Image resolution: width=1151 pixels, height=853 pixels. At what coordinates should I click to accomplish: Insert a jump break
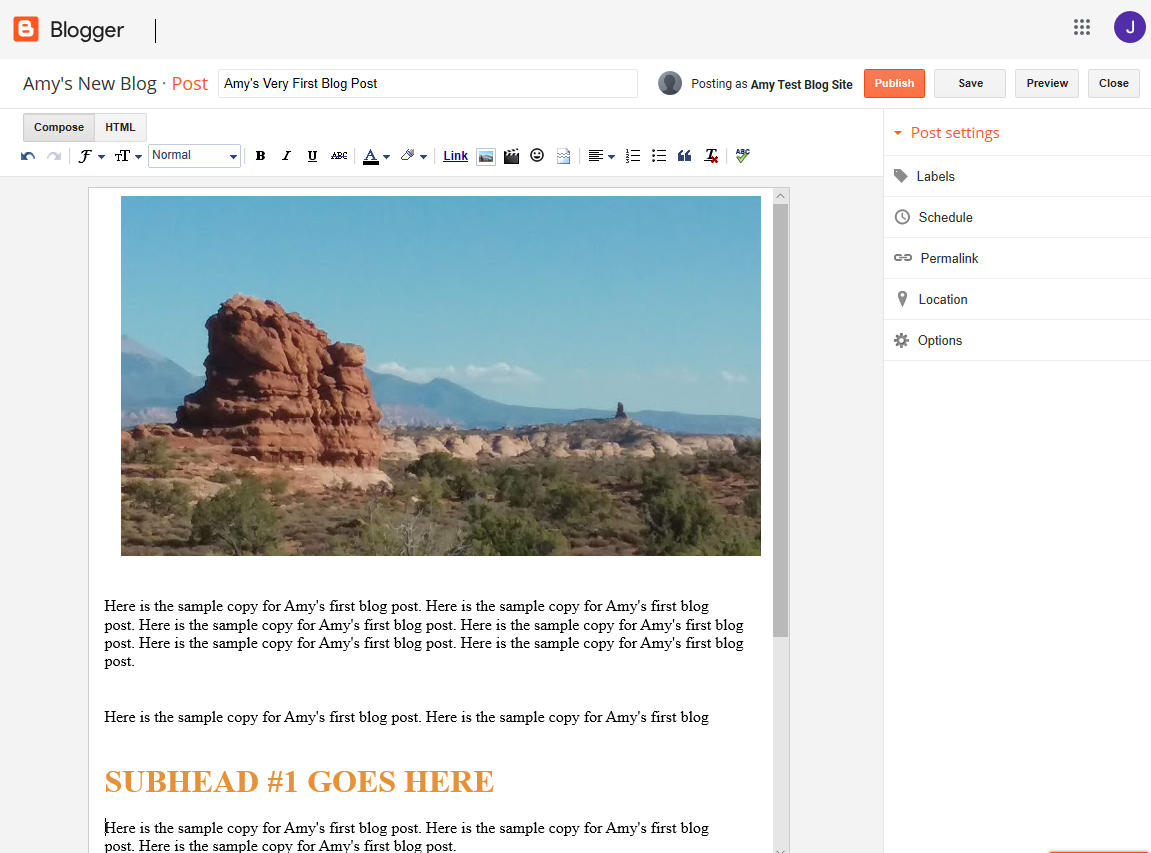coord(563,156)
